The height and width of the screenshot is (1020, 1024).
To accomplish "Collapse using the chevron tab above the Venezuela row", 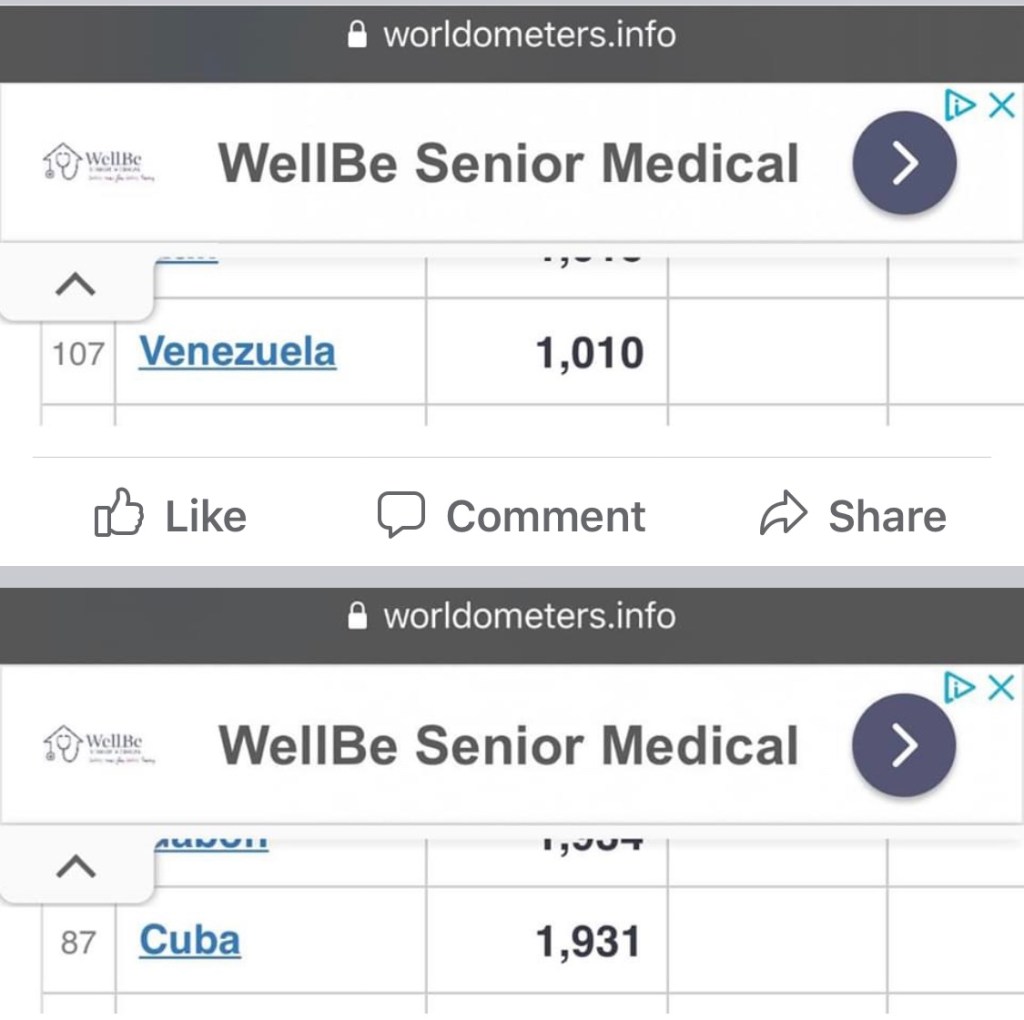I will (x=76, y=285).
